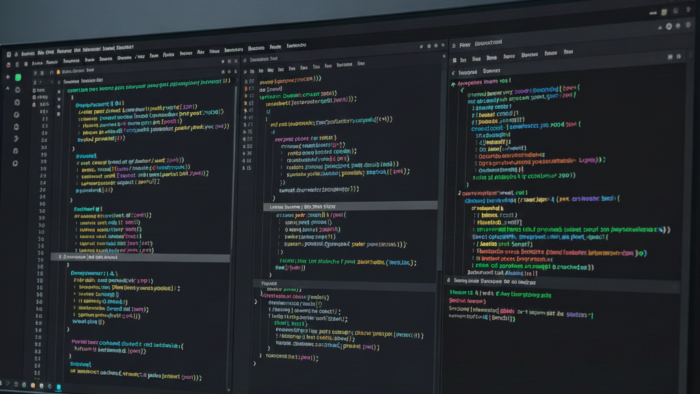
Task: Select the gray highlighted line in left editor
Action: tap(141, 257)
